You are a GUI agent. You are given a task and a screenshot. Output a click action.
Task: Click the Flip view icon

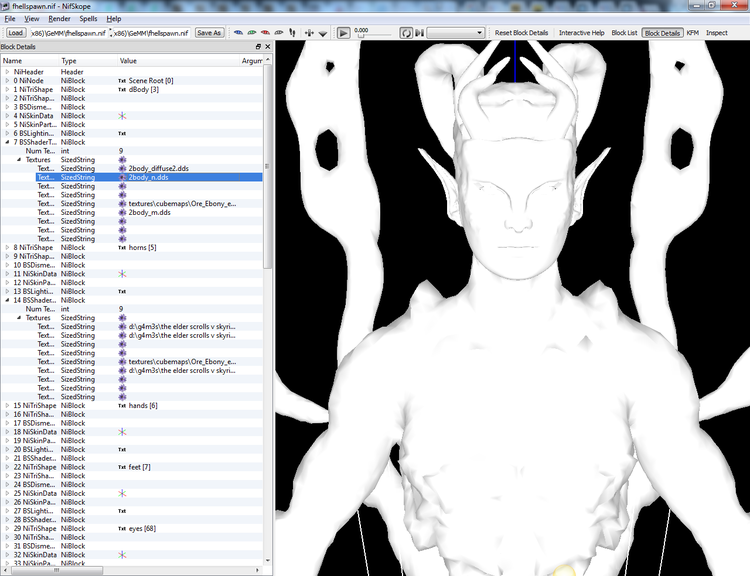point(309,33)
